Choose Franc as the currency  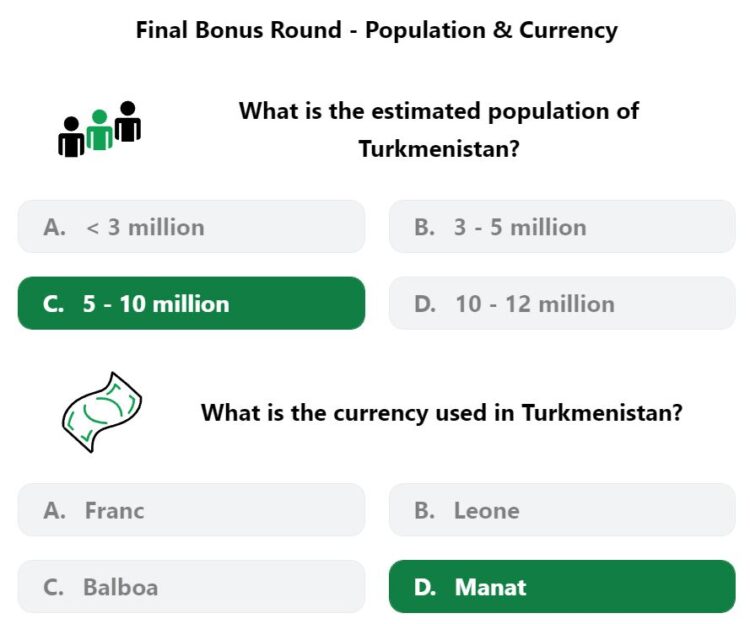191,510
